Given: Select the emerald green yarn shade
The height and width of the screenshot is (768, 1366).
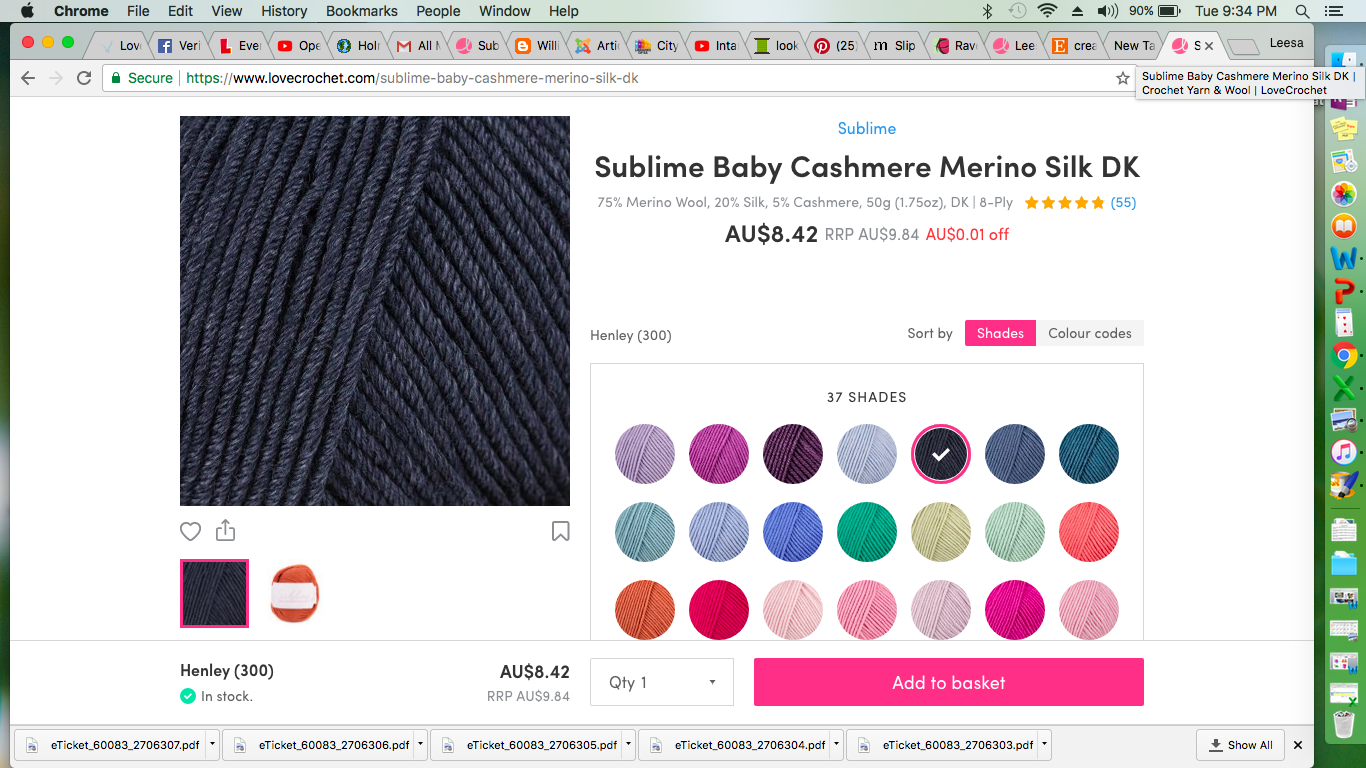Looking at the screenshot, I should click(x=867, y=532).
